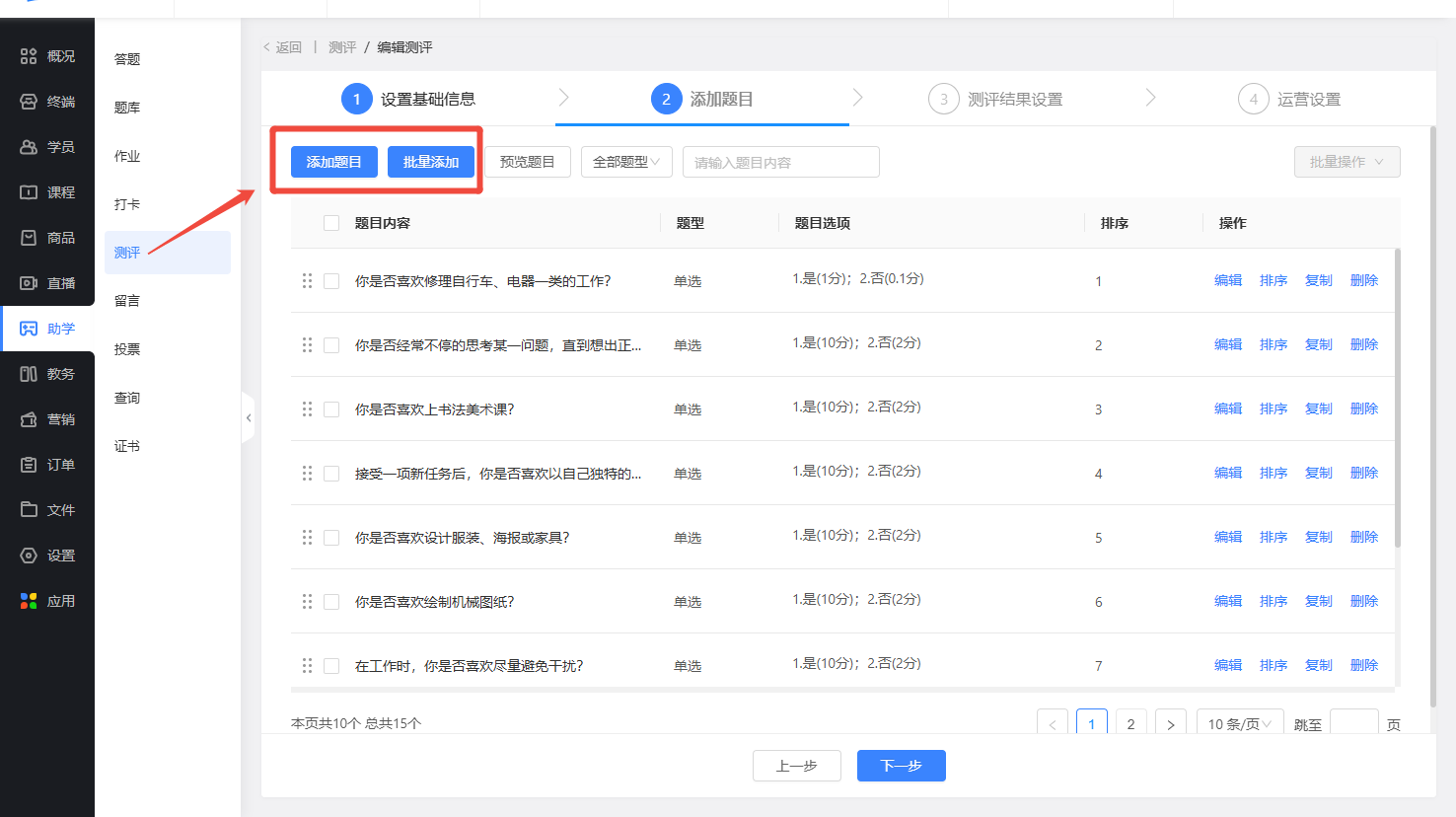Check the box for 你是否喜欢上书法美术课 row

pyautogui.click(x=331, y=409)
